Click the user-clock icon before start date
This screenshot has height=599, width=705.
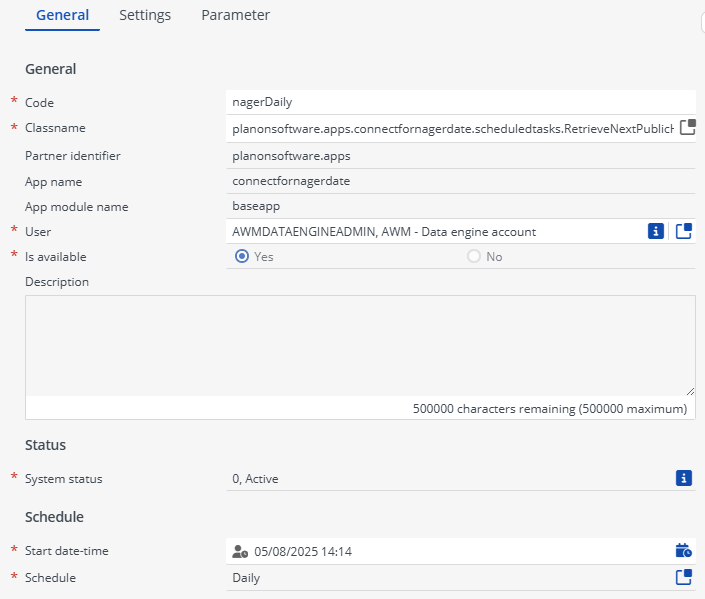(240, 551)
